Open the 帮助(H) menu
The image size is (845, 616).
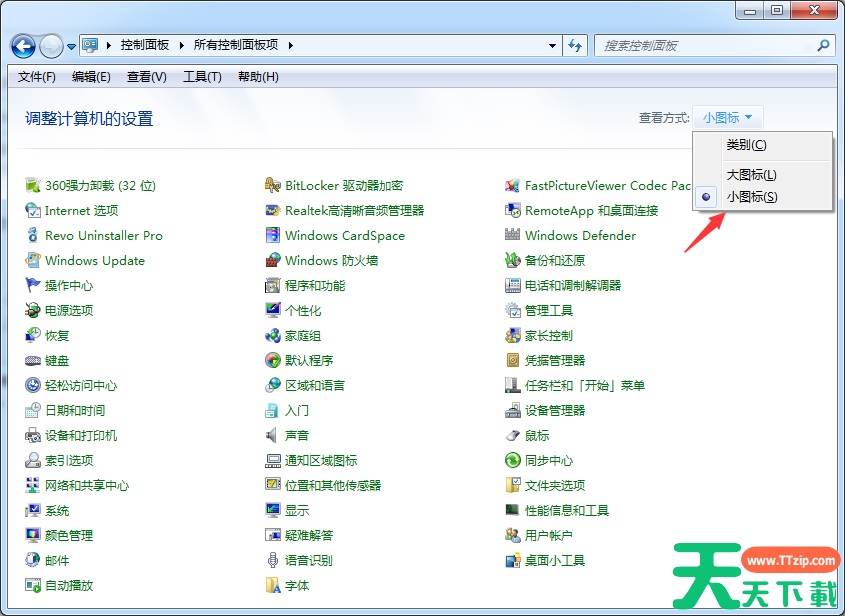coord(258,77)
